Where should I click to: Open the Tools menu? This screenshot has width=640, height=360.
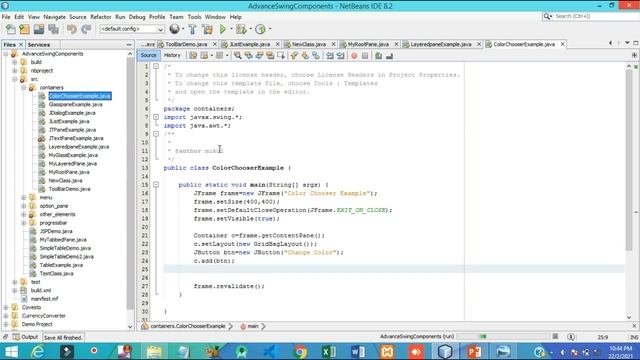[x=194, y=17]
